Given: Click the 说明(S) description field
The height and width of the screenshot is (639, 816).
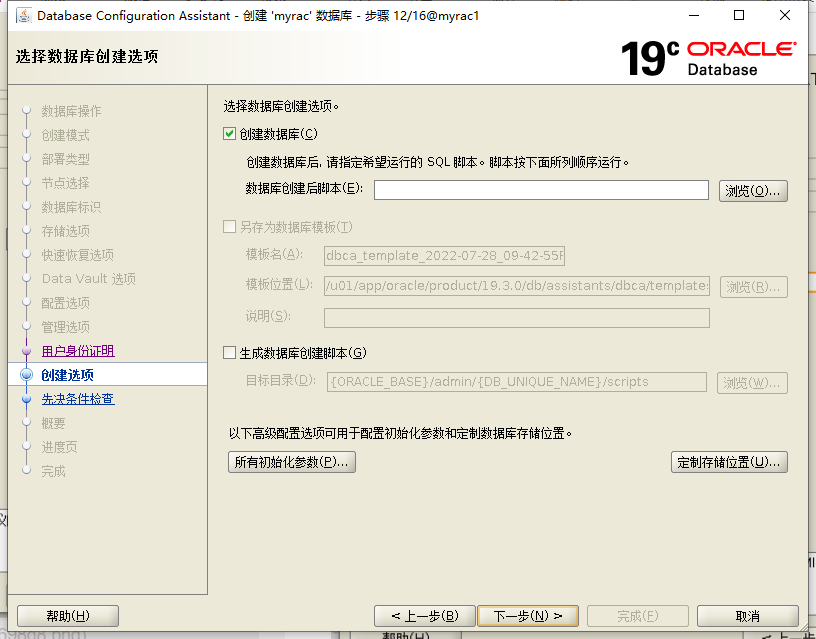Looking at the screenshot, I should [516, 318].
